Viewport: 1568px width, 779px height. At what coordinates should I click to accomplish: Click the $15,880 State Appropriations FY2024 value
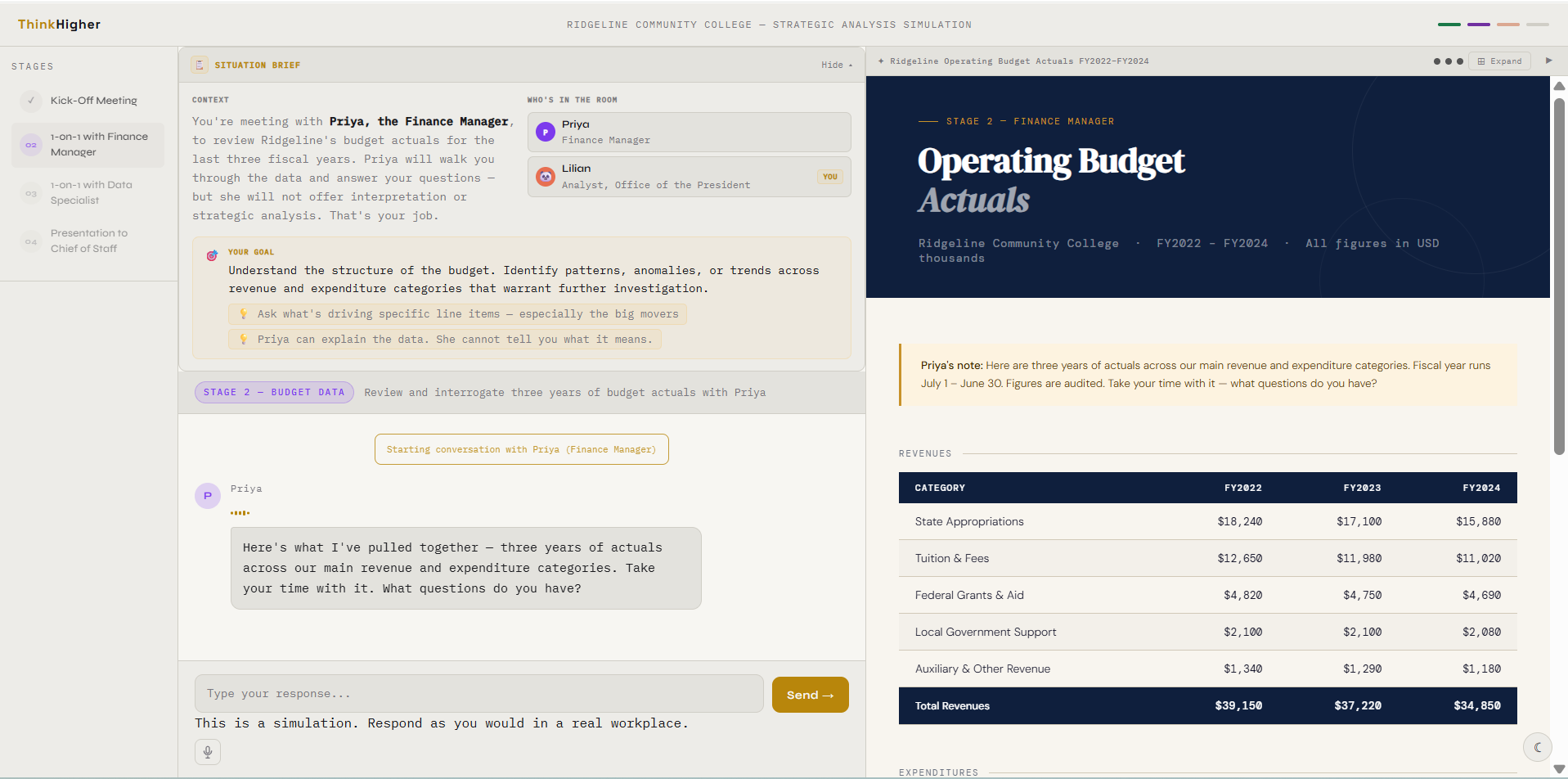point(1478,521)
